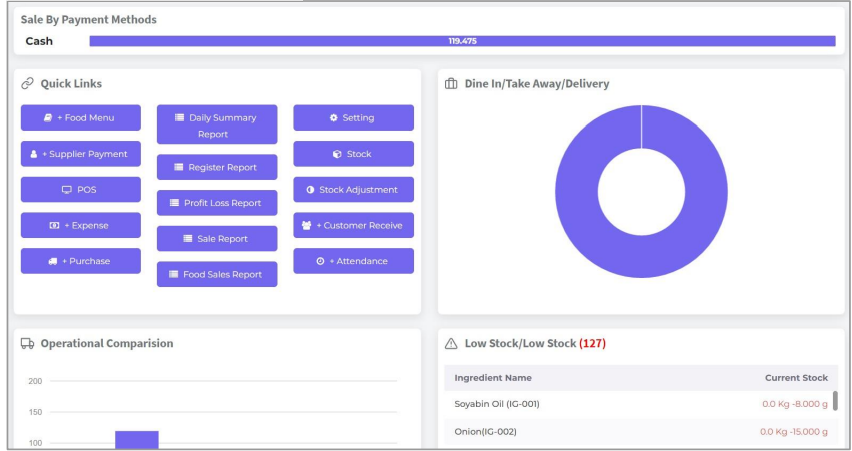Click the chain-link icon beside Quick Links
Screen dimensions: 852x451
[27, 84]
